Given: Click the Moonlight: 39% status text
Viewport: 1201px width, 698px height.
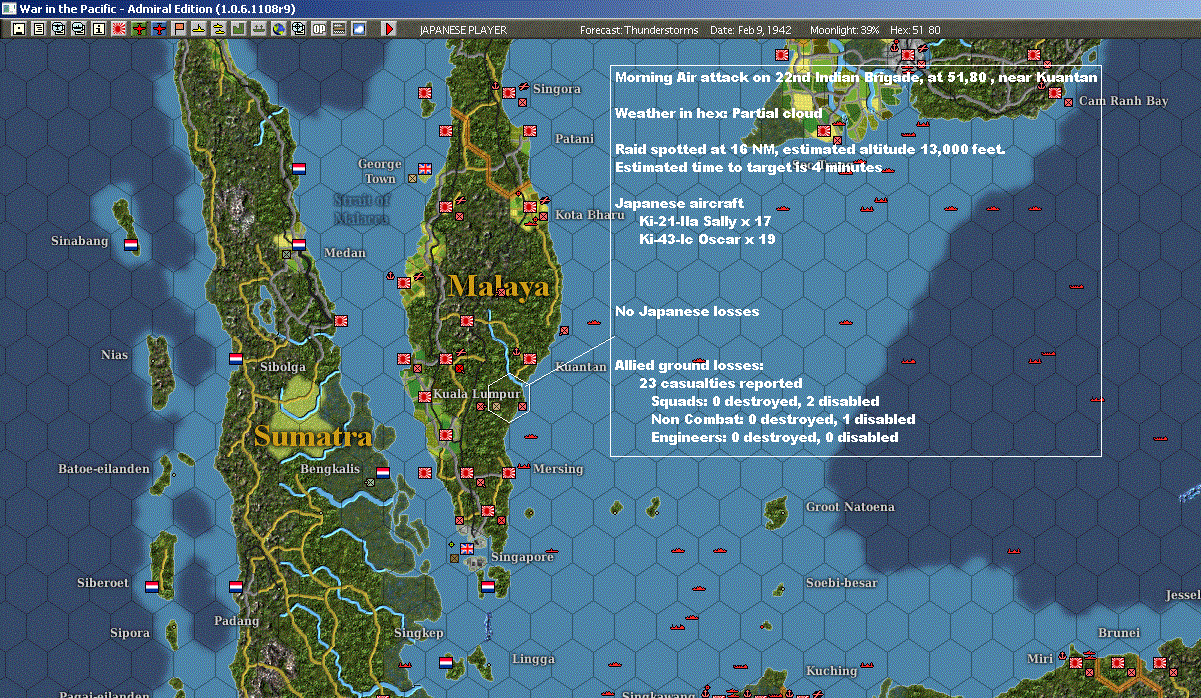Looking at the screenshot, I should (x=846, y=30).
